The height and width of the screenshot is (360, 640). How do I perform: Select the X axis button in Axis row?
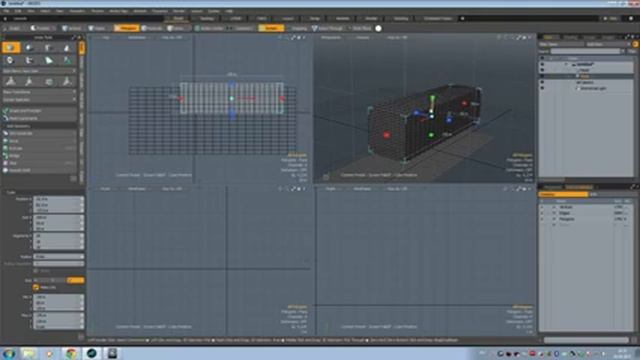coord(42,280)
